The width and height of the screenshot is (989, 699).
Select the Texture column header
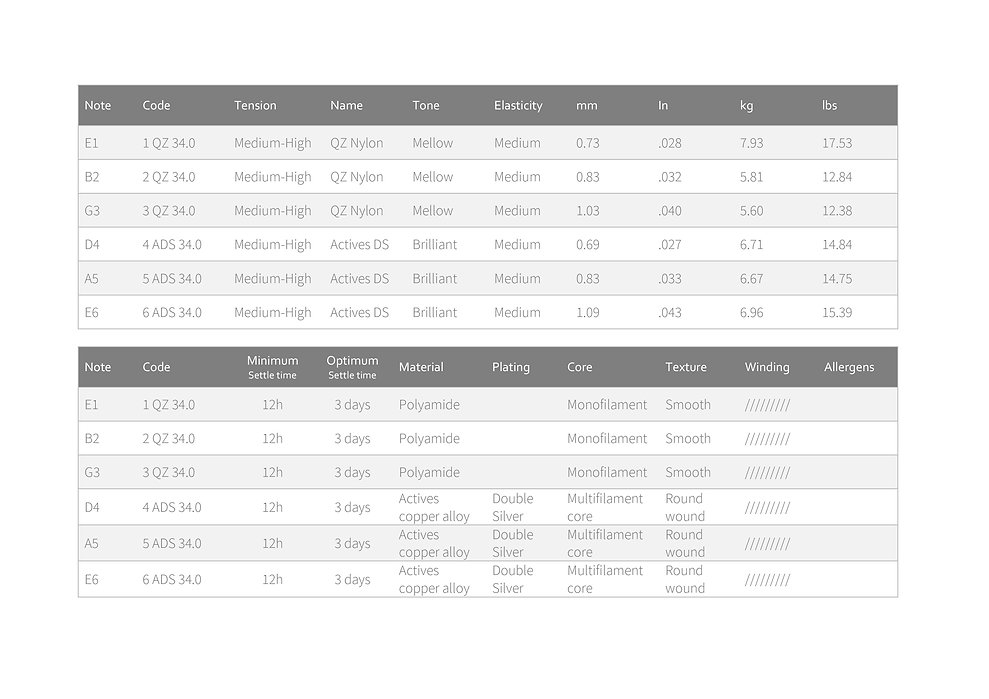(685, 367)
